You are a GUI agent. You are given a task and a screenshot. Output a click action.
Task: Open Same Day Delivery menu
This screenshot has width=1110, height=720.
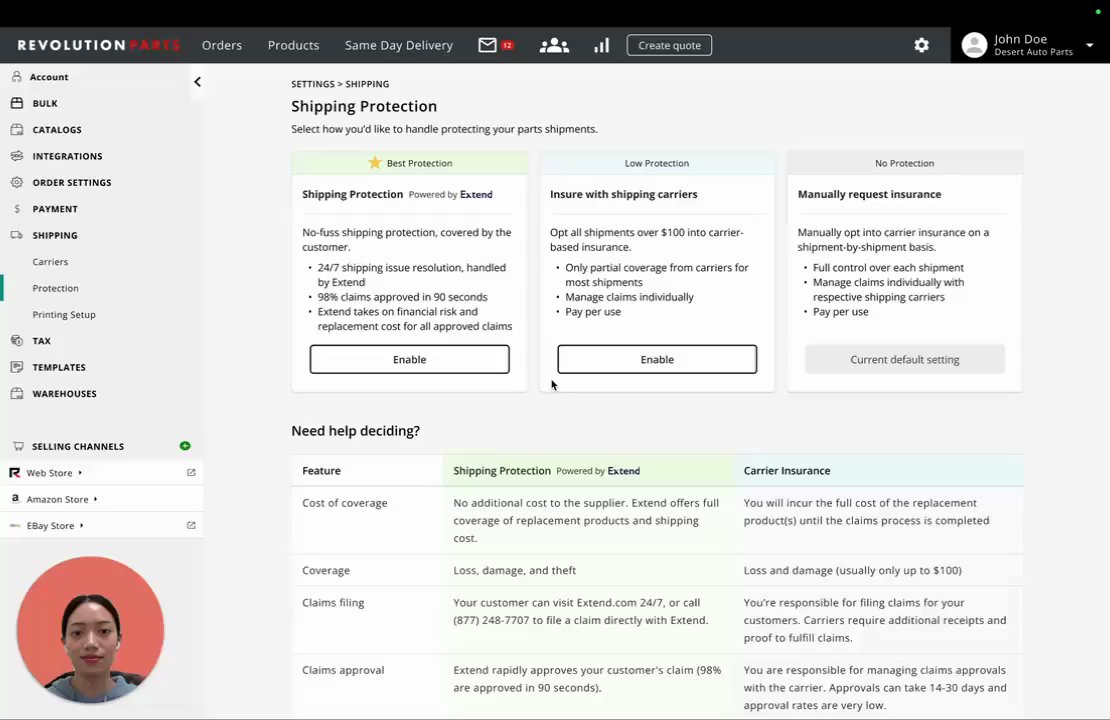pos(399,45)
